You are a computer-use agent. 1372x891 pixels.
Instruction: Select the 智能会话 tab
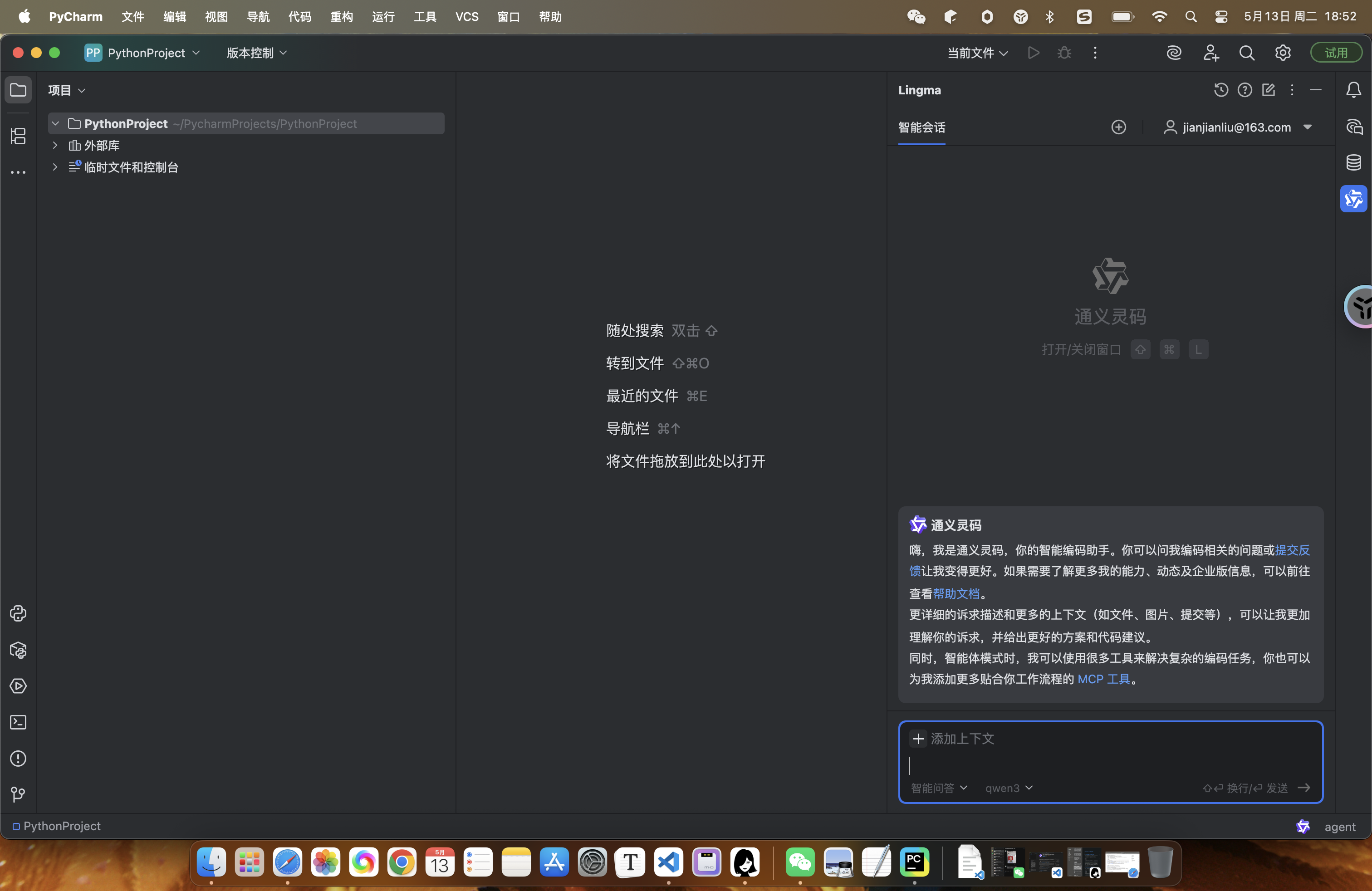click(x=921, y=127)
